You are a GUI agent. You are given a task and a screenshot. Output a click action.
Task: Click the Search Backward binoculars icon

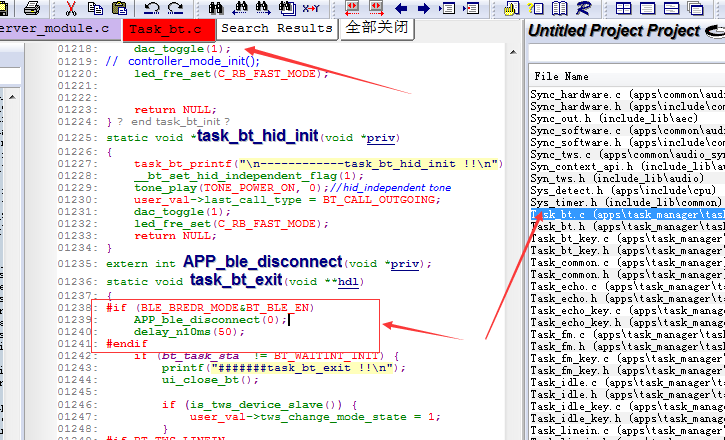point(240,7)
